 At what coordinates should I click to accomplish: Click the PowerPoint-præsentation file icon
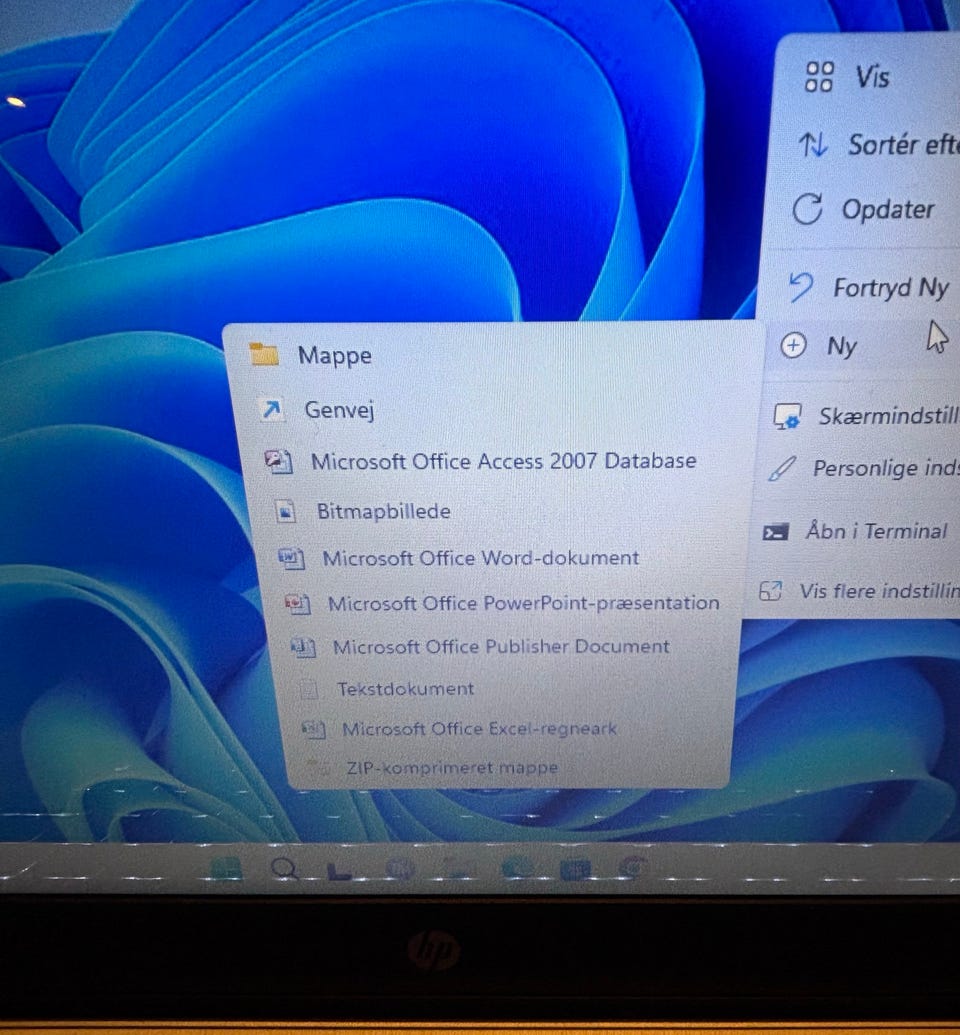pyautogui.click(x=297, y=603)
